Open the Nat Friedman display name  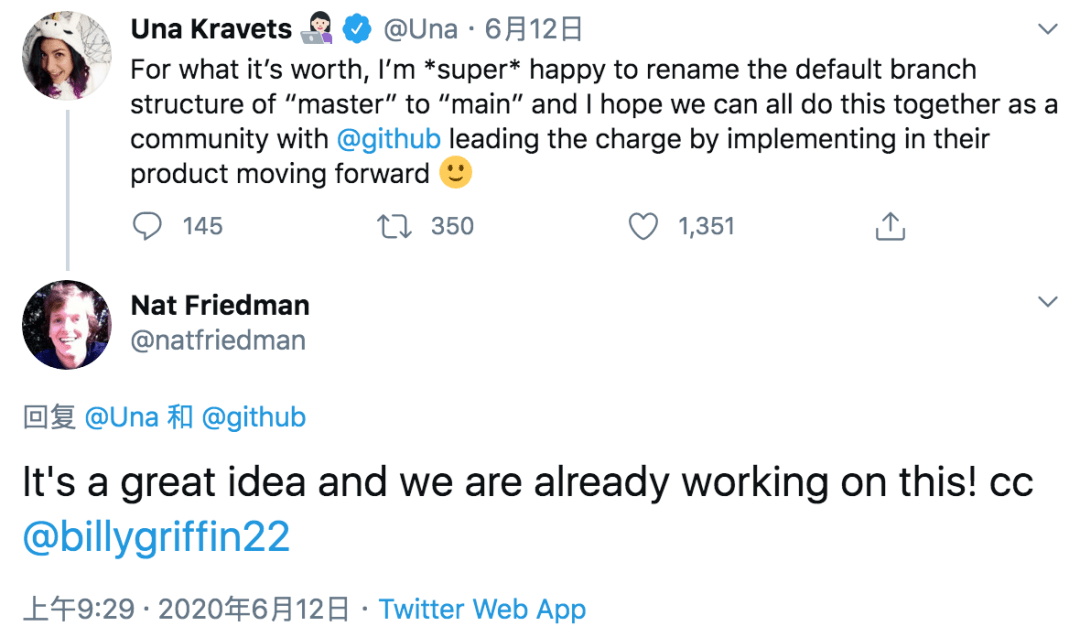[220, 305]
